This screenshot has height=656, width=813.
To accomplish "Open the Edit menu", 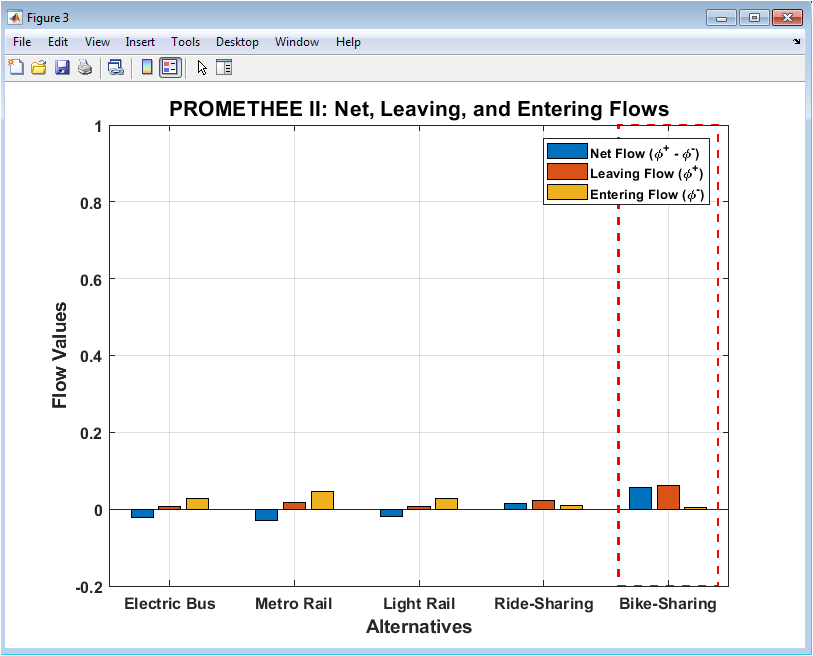I will (x=58, y=42).
